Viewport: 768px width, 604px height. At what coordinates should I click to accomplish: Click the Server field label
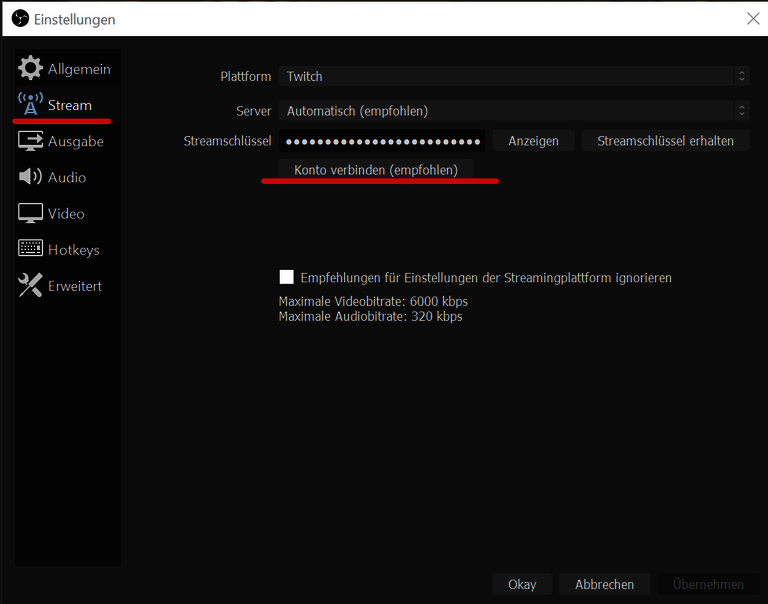click(253, 111)
